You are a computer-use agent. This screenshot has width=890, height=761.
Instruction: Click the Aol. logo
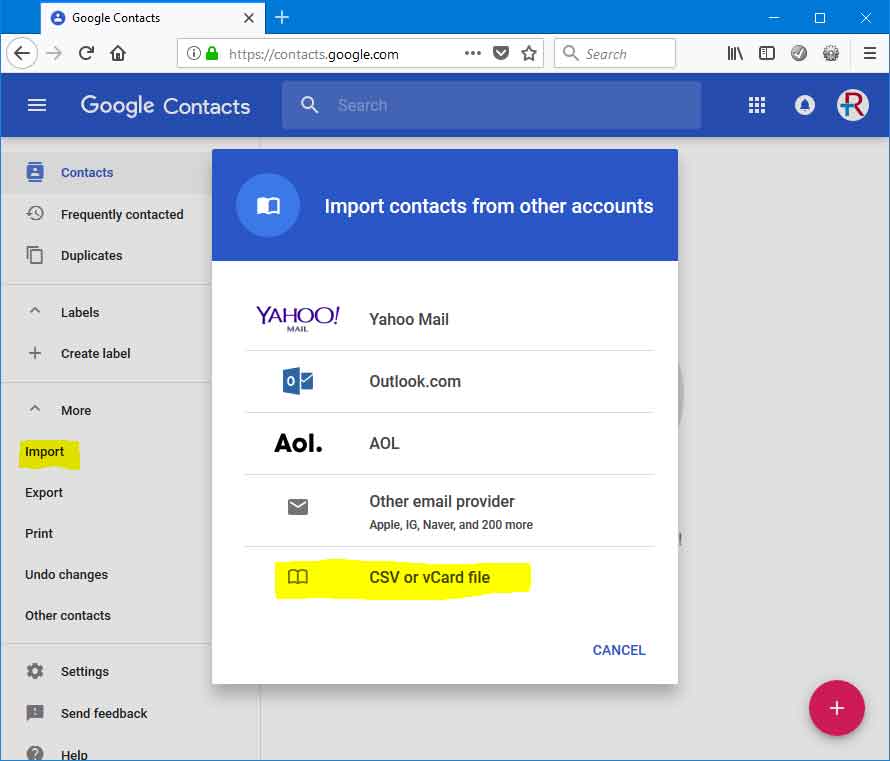pyautogui.click(x=298, y=443)
